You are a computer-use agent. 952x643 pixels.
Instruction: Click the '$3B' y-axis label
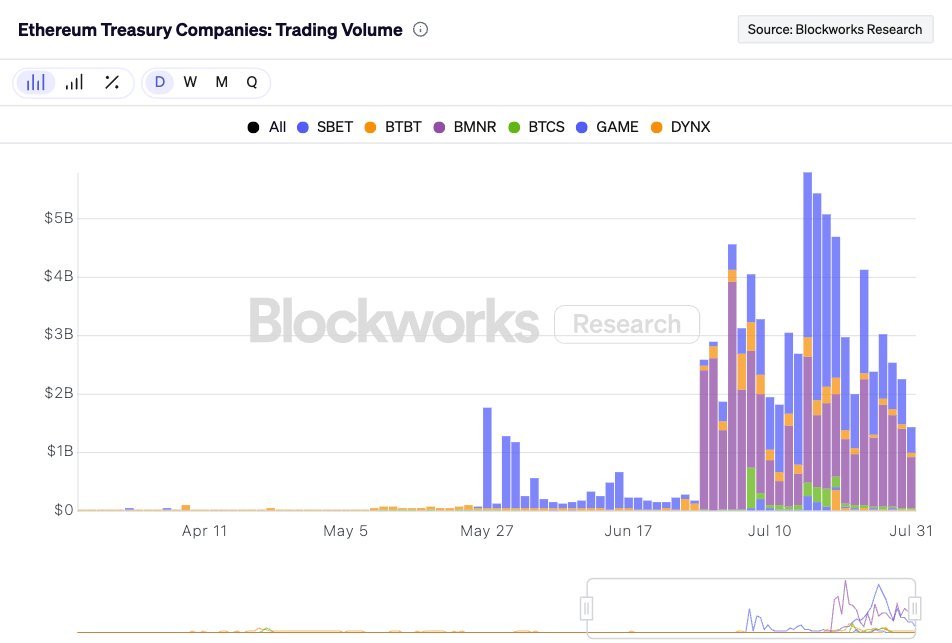(58, 334)
